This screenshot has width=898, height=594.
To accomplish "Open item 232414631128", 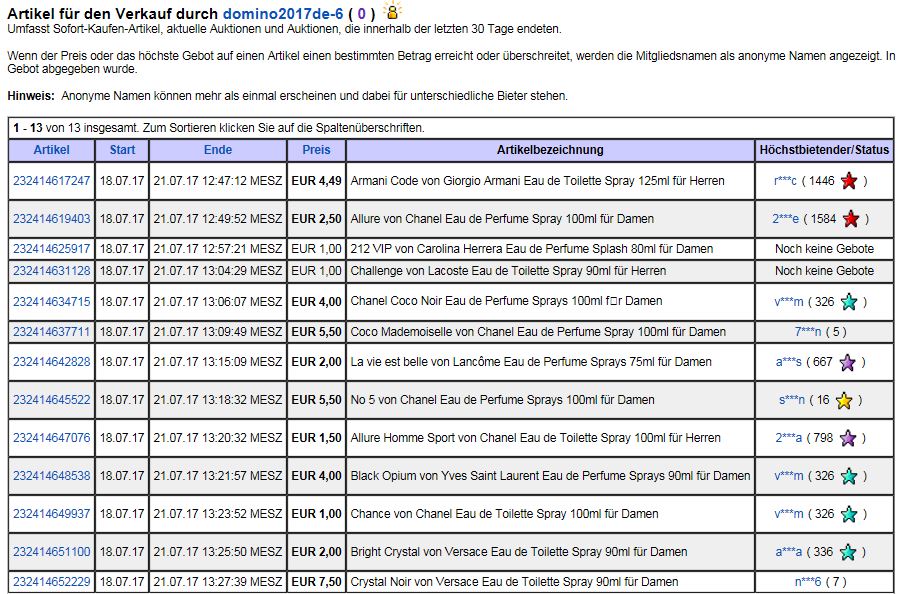I will tap(52, 270).
